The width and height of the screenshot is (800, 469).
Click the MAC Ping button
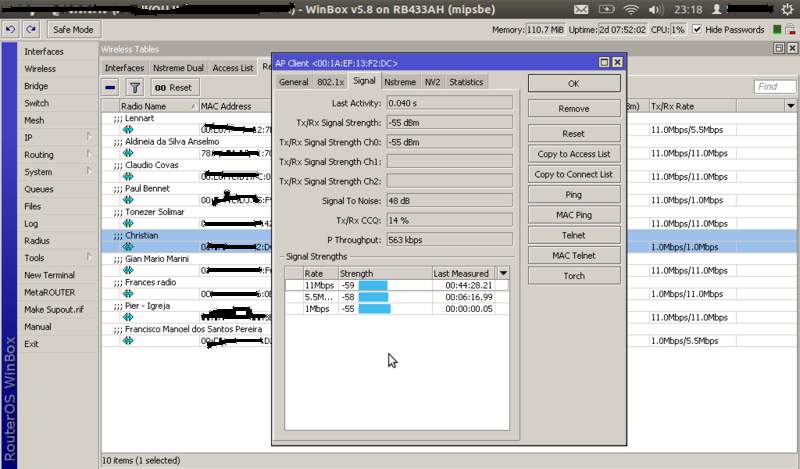[574, 215]
